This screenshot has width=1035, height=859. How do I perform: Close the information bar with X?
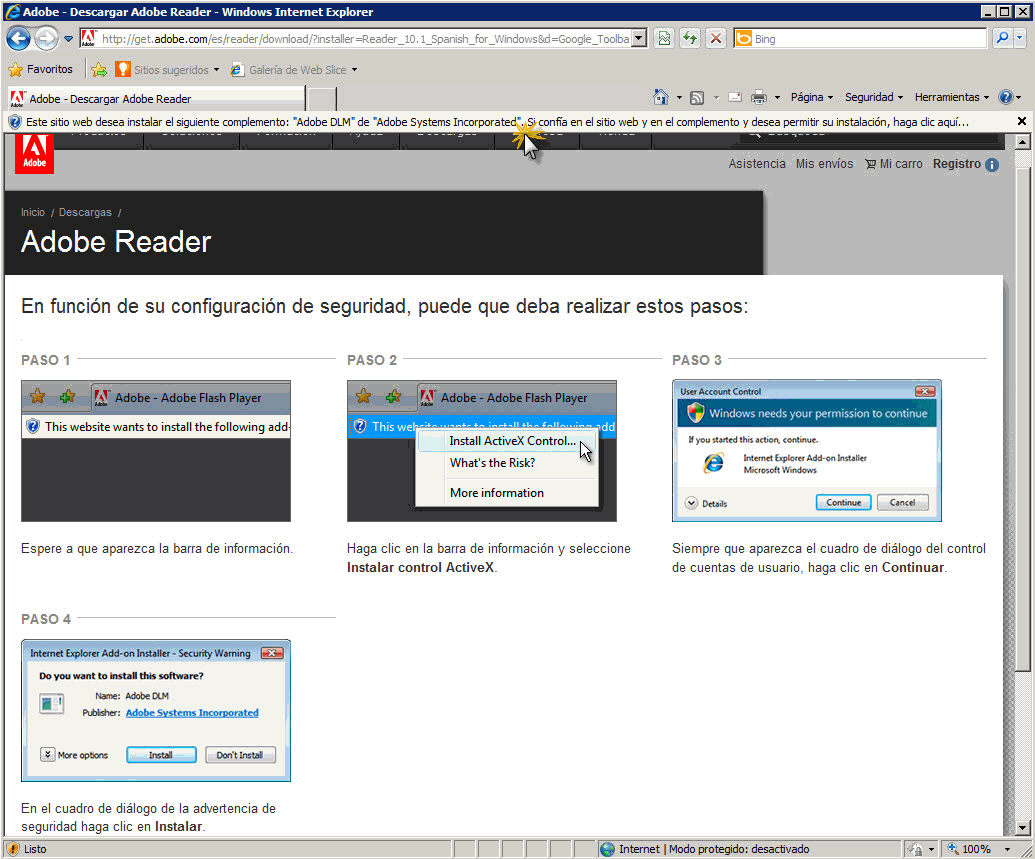(x=1021, y=121)
